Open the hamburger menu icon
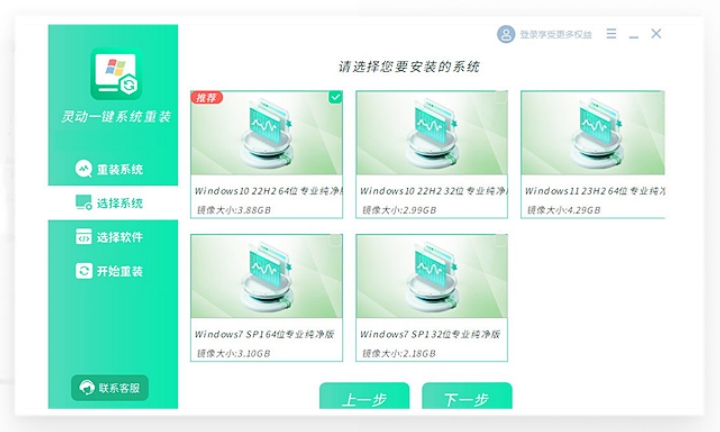Viewport: 720px width, 432px height. tap(611, 34)
